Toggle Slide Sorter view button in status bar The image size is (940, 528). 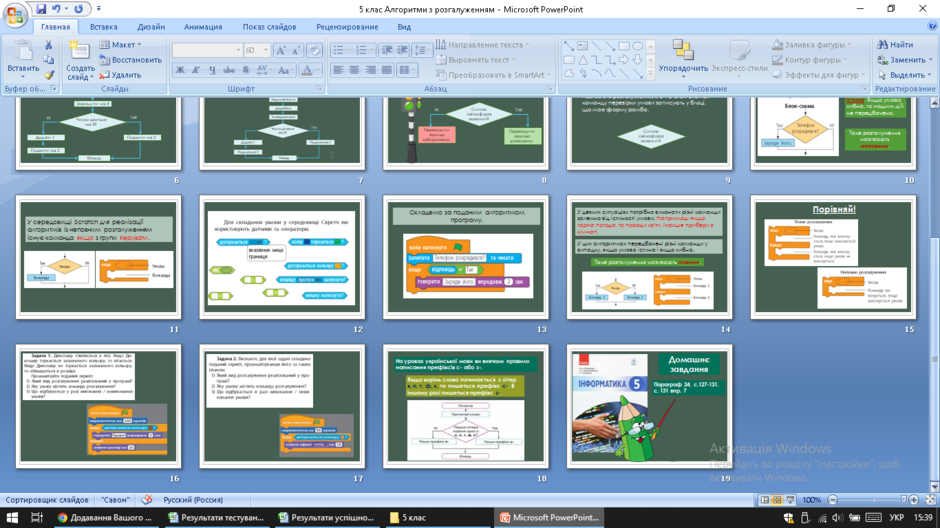[777, 500]
